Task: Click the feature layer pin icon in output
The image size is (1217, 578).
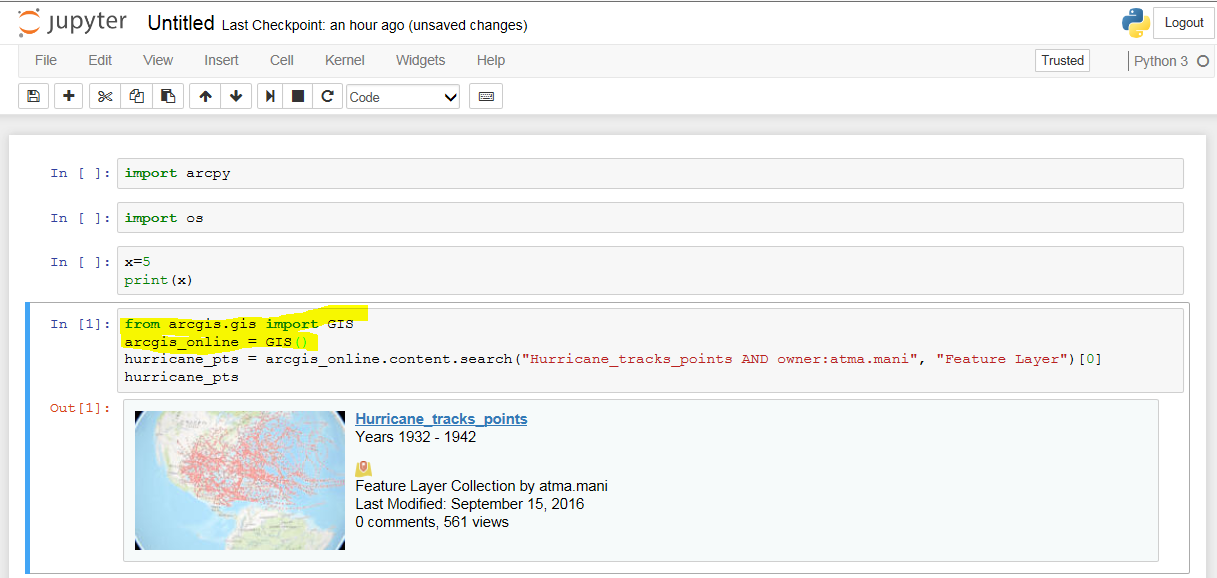Action: (x=364, y=468)
